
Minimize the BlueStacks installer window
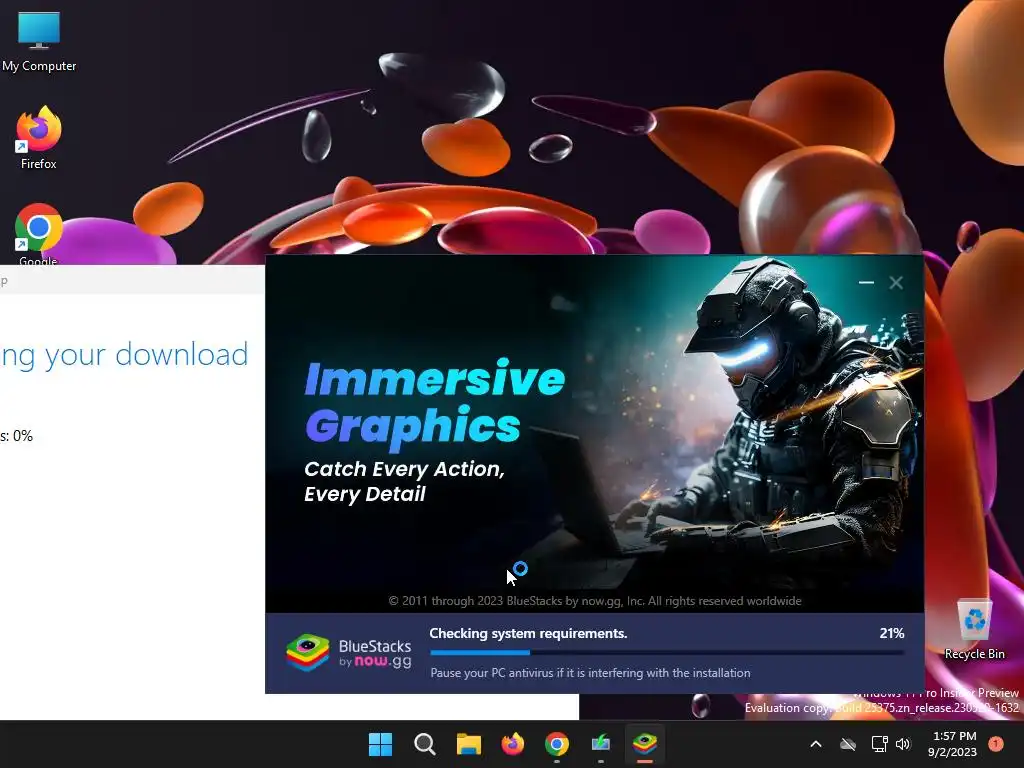tap(866, 282)
